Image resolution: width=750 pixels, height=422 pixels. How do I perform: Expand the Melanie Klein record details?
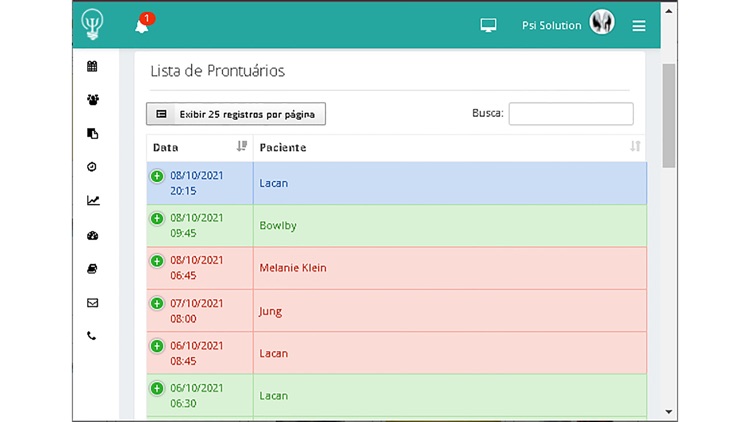(157, 261)
